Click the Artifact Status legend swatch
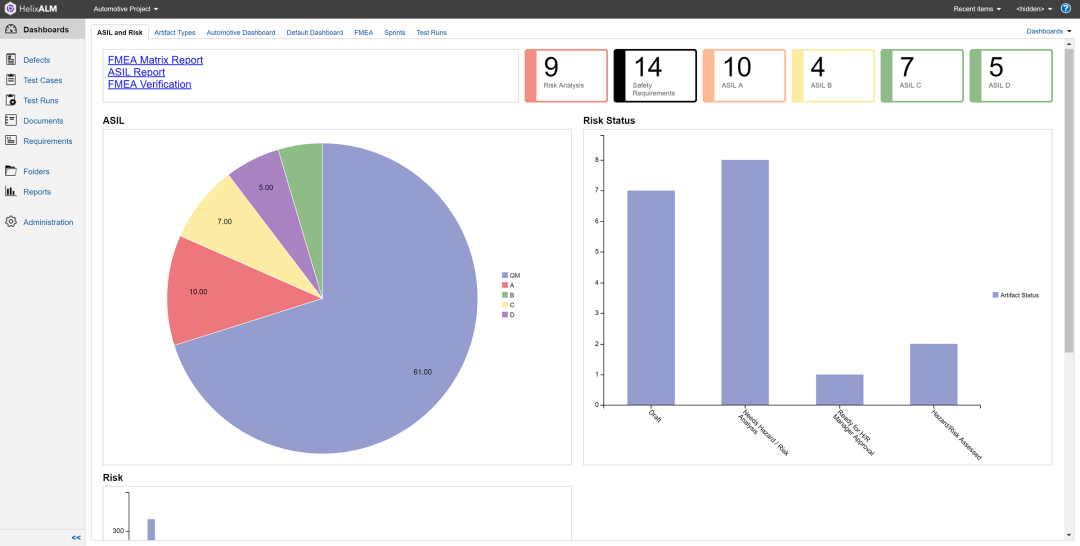This screenshot has width=1080, height=546. [x=995, y=295]
